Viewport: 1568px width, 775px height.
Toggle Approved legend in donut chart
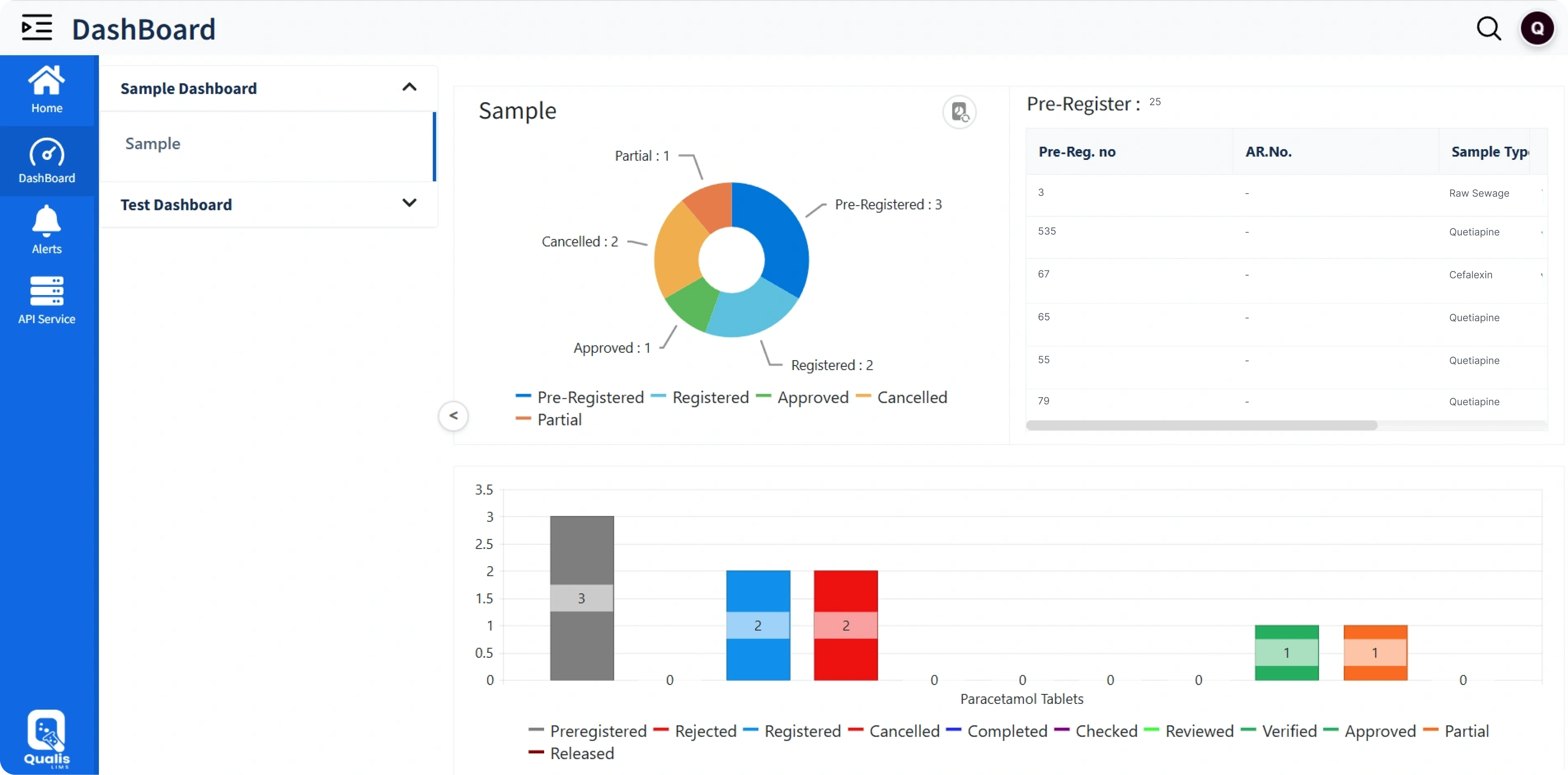[x=802, y=397]
